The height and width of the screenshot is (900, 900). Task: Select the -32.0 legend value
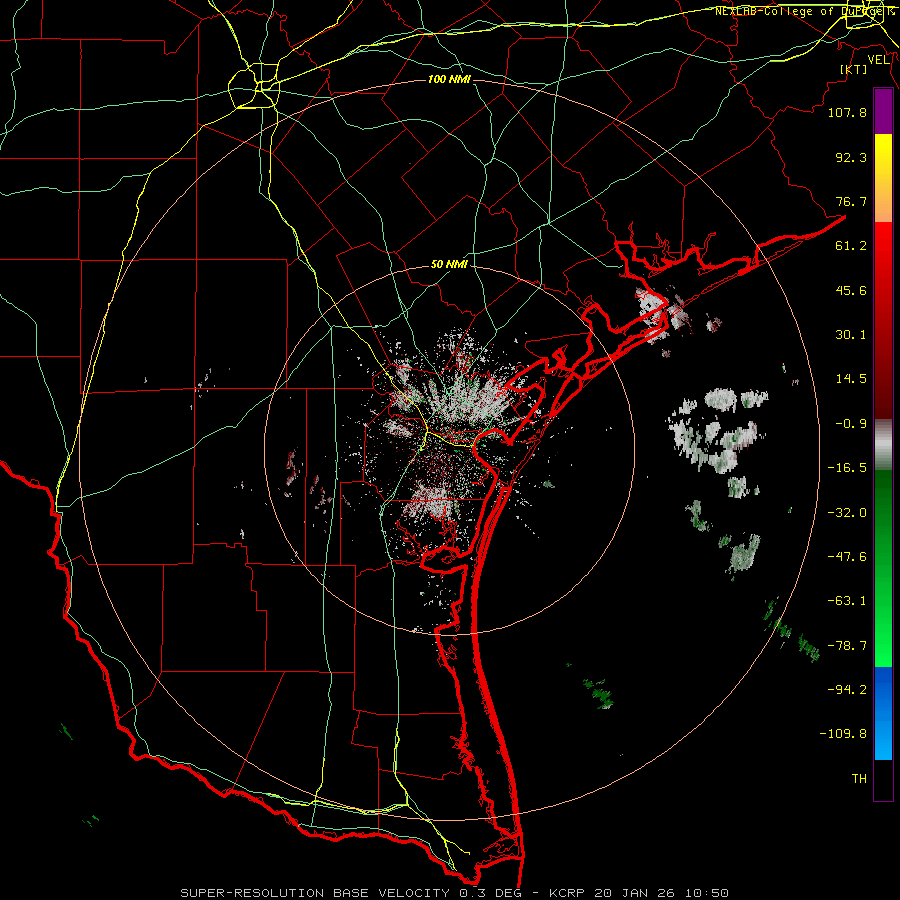coord(847,513)
